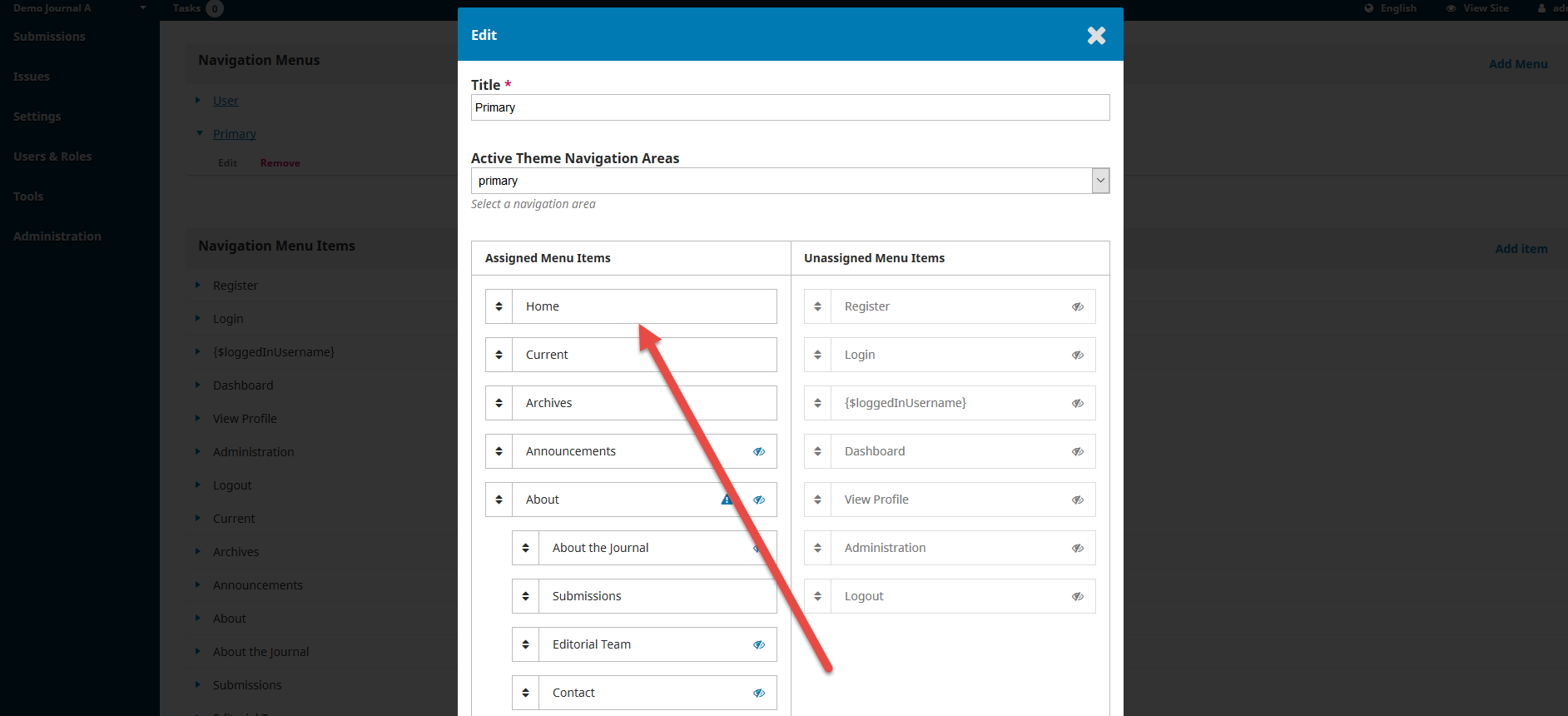Viewport: 1568px width, 716px height.
Task: Toggle visibility eye on Announcements item
Action: click(x=759, y=451)
